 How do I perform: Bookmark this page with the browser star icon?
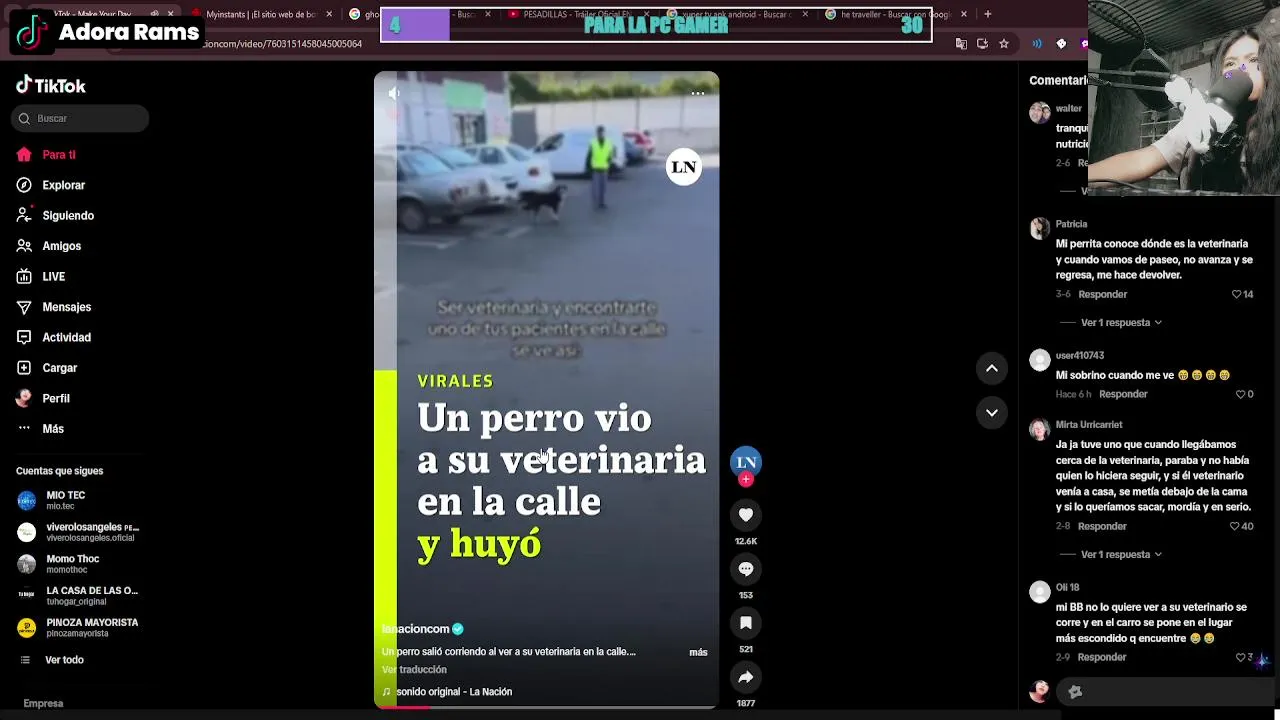click(1004, 44)
